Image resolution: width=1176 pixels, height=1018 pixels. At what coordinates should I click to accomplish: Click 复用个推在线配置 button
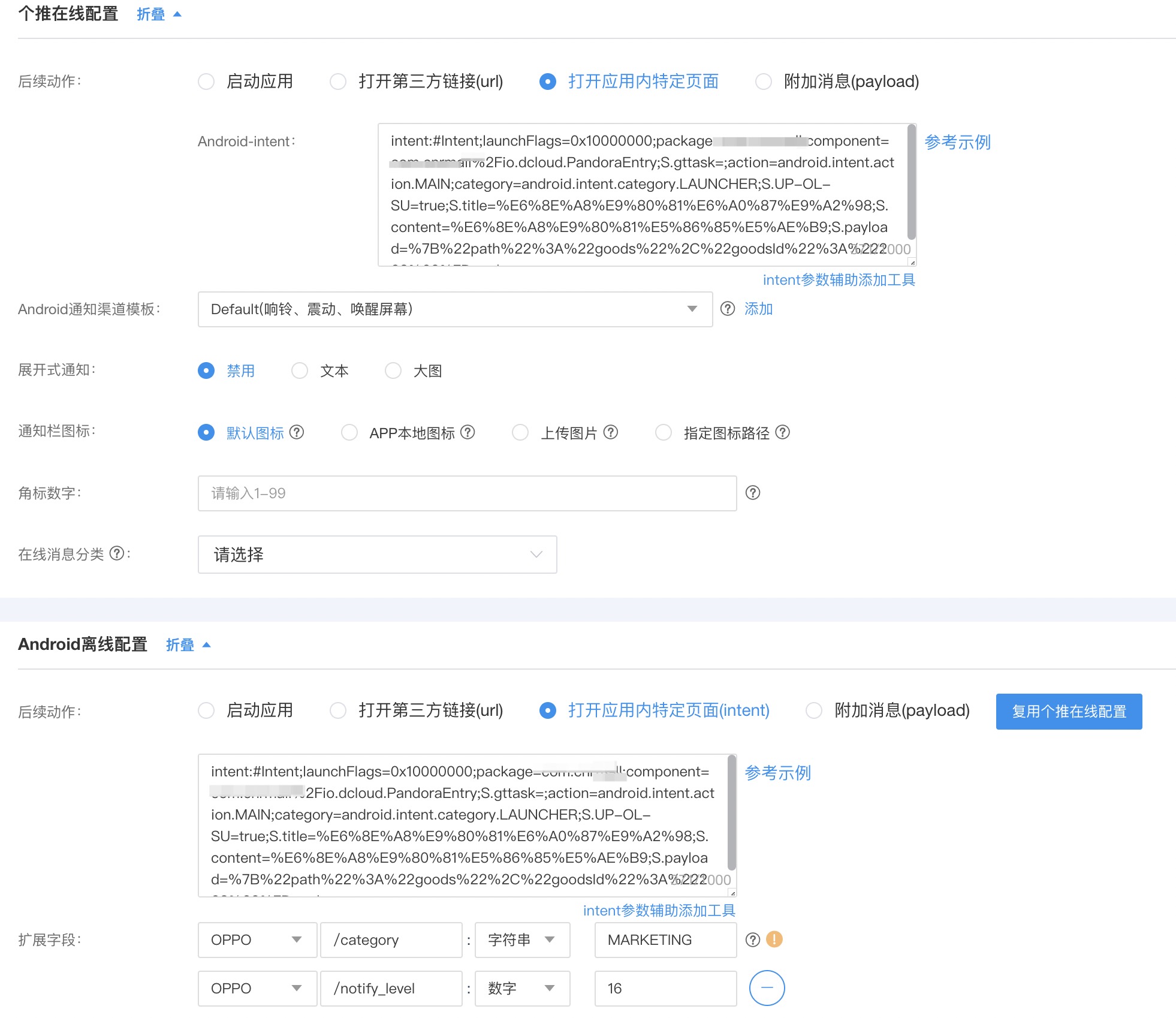tap(1069, 712)
